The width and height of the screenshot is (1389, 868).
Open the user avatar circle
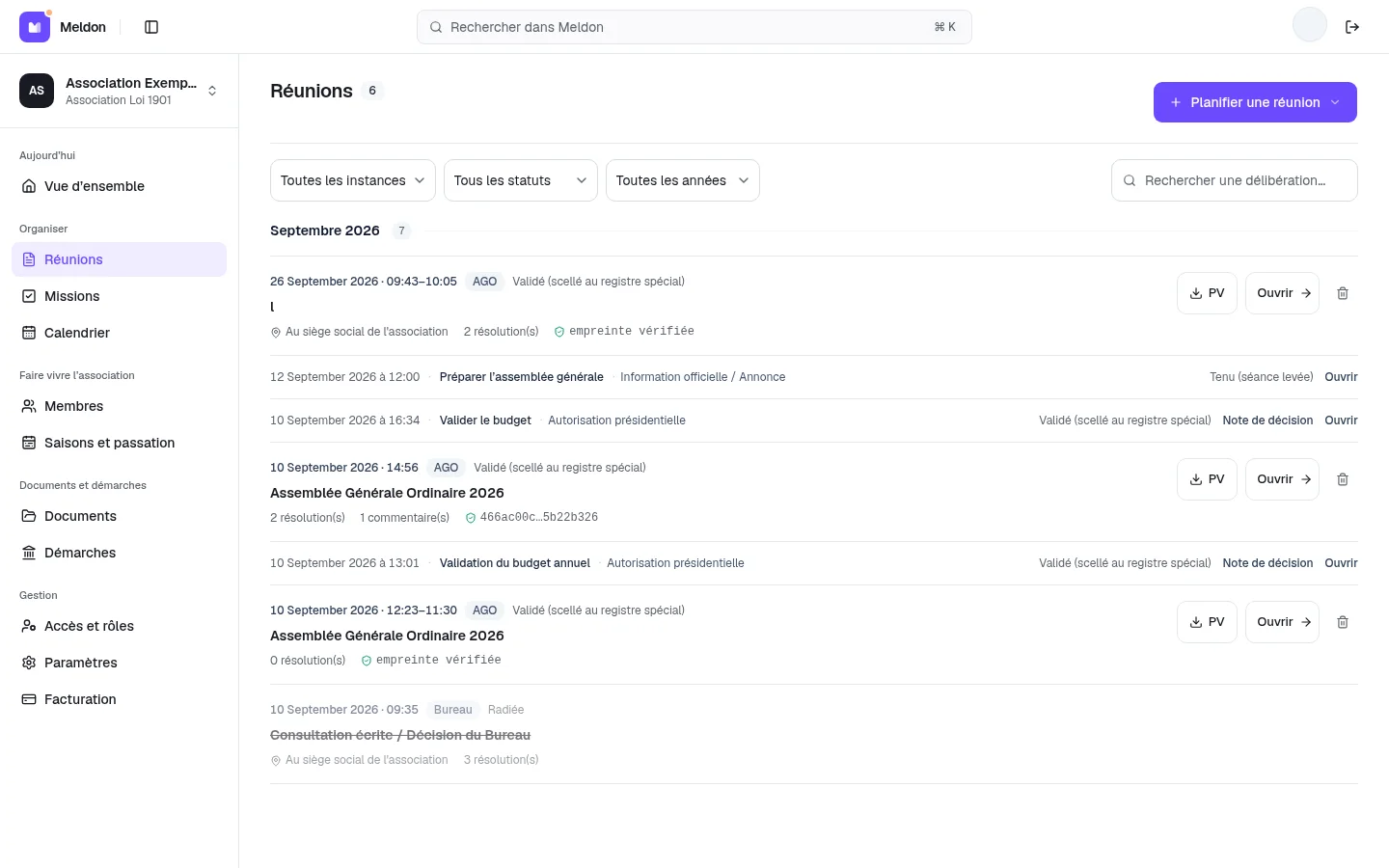click(x=1310, y=25)
